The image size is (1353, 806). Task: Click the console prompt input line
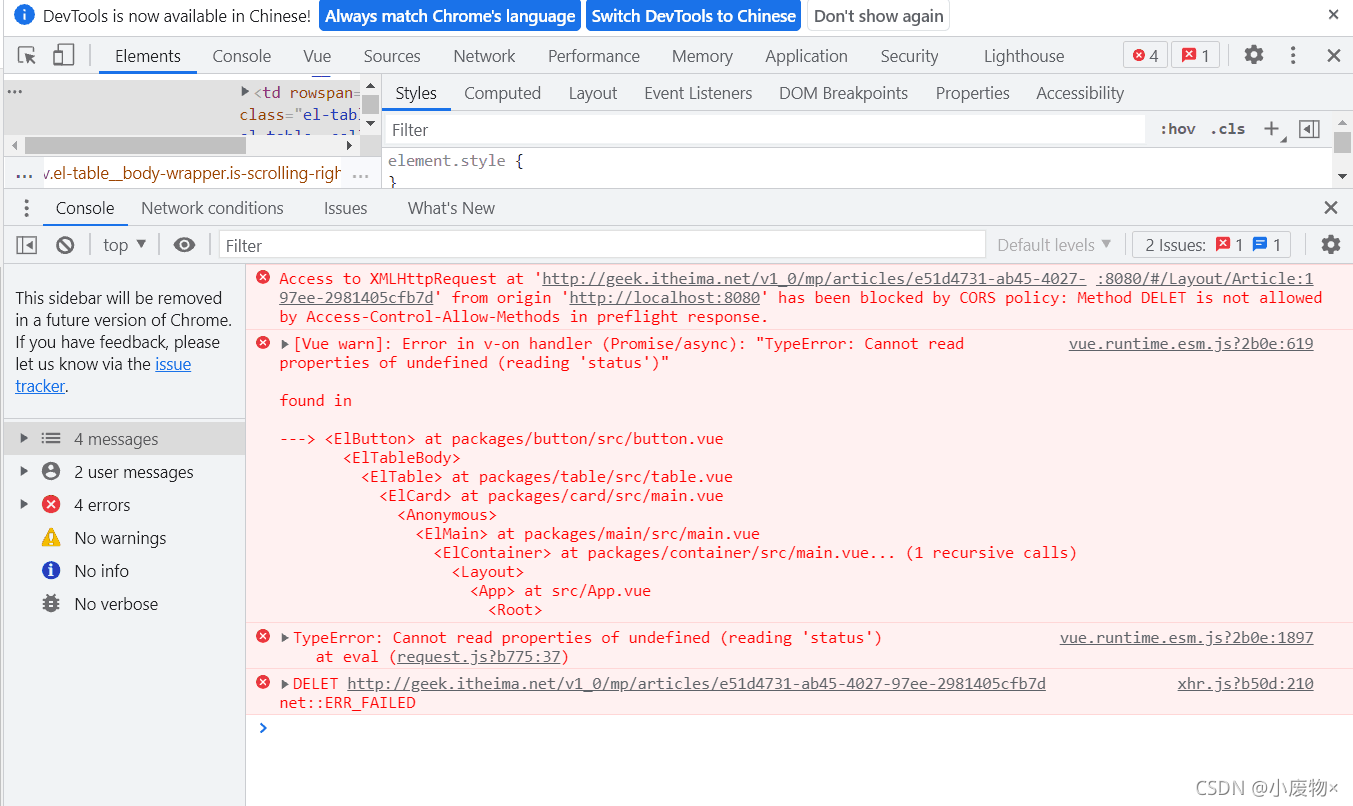800,728
